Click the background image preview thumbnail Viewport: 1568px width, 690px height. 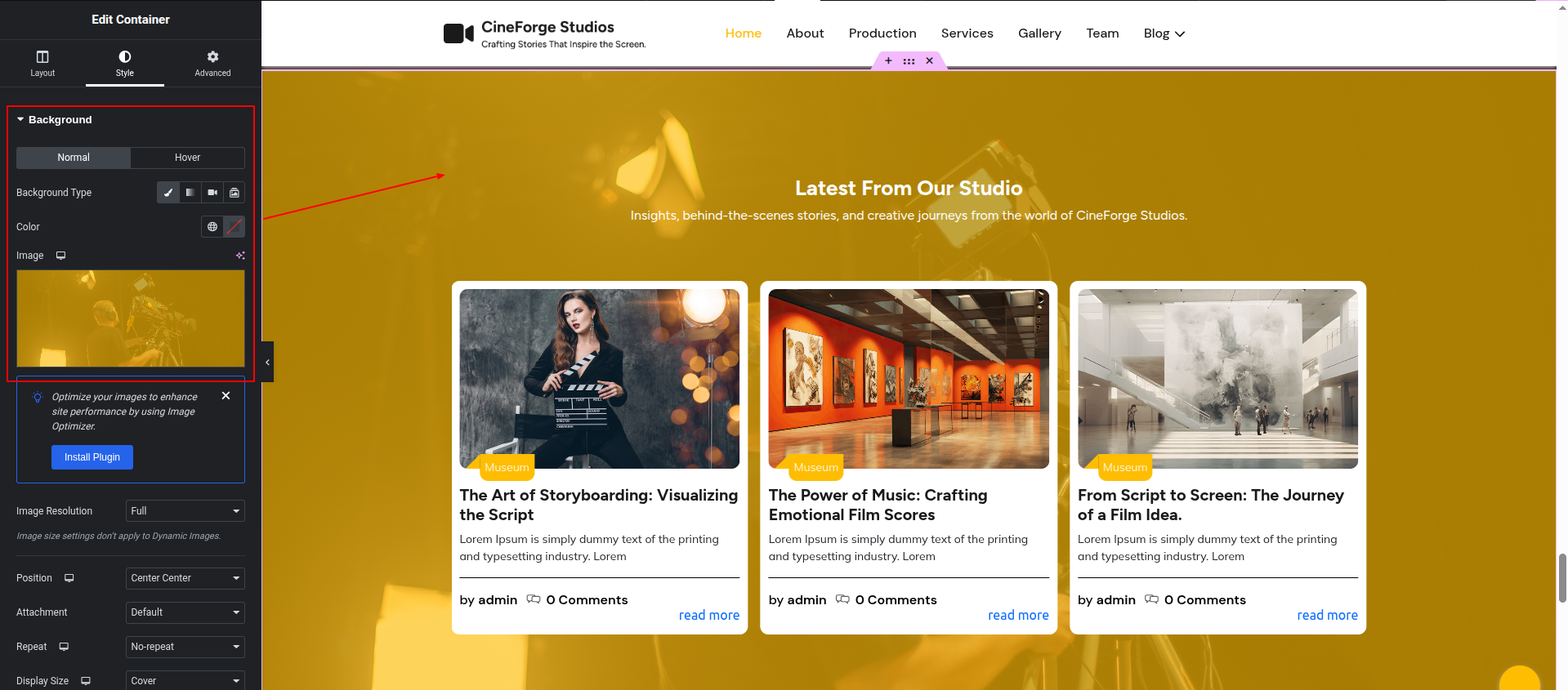coord(131,318)
